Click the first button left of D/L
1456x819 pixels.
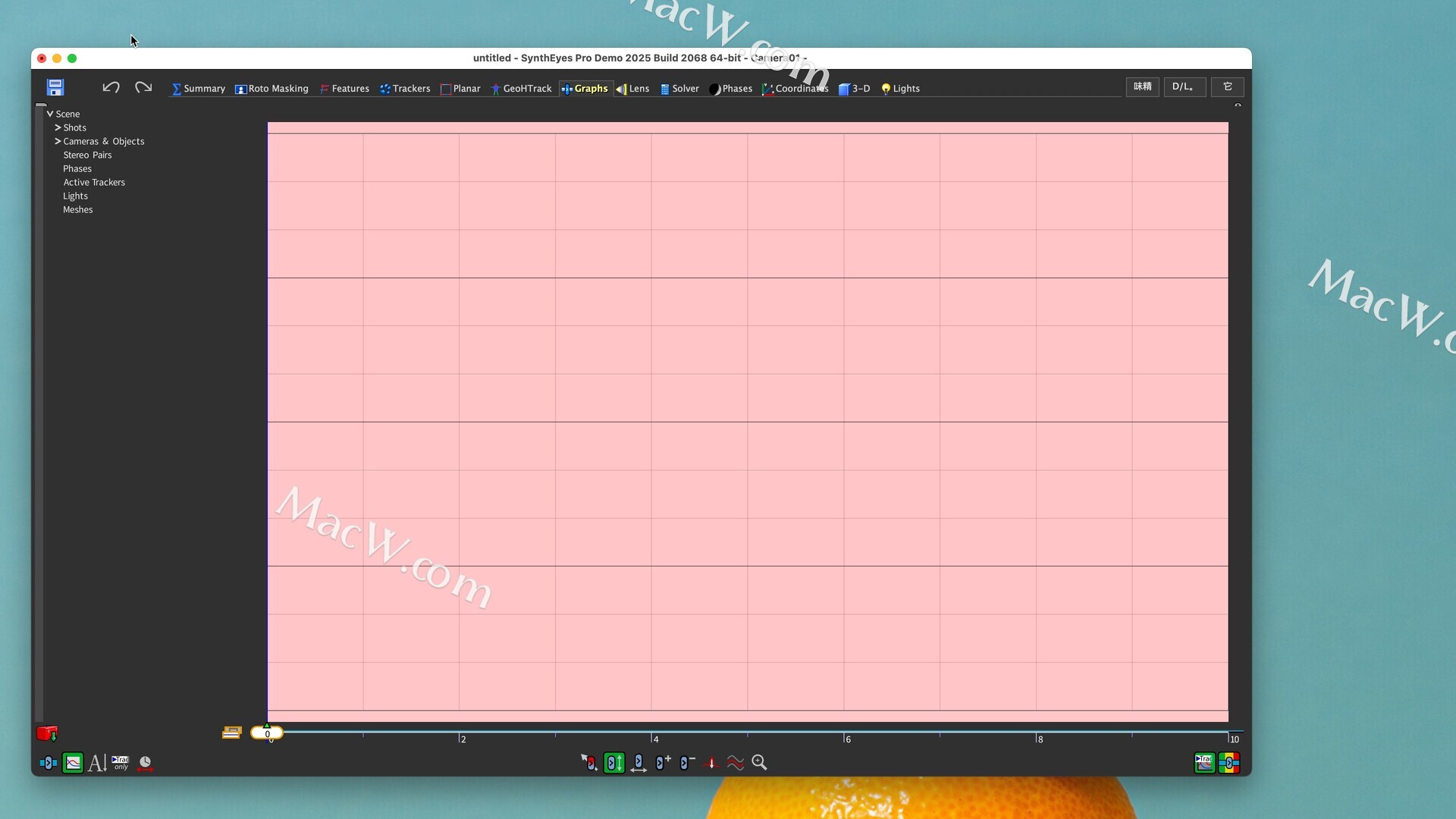[x=1142, y=87]
